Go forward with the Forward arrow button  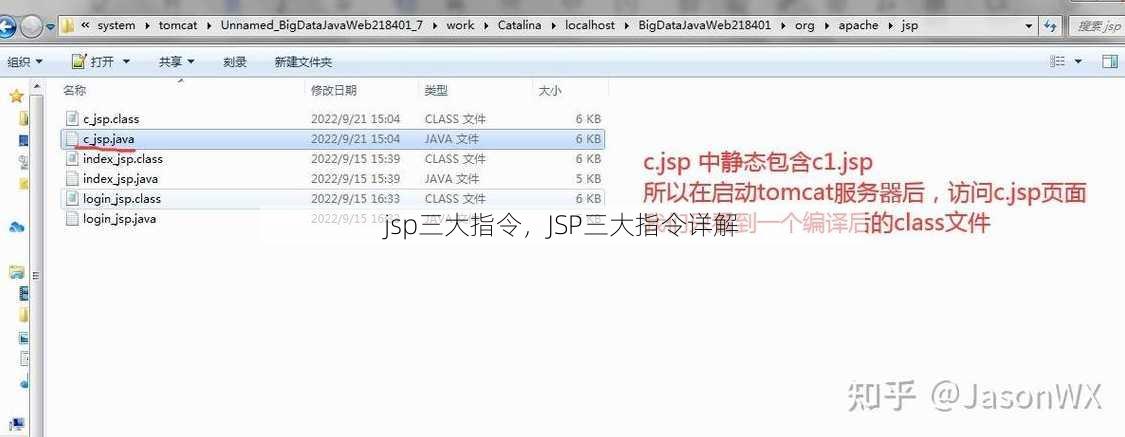point(31,27)
